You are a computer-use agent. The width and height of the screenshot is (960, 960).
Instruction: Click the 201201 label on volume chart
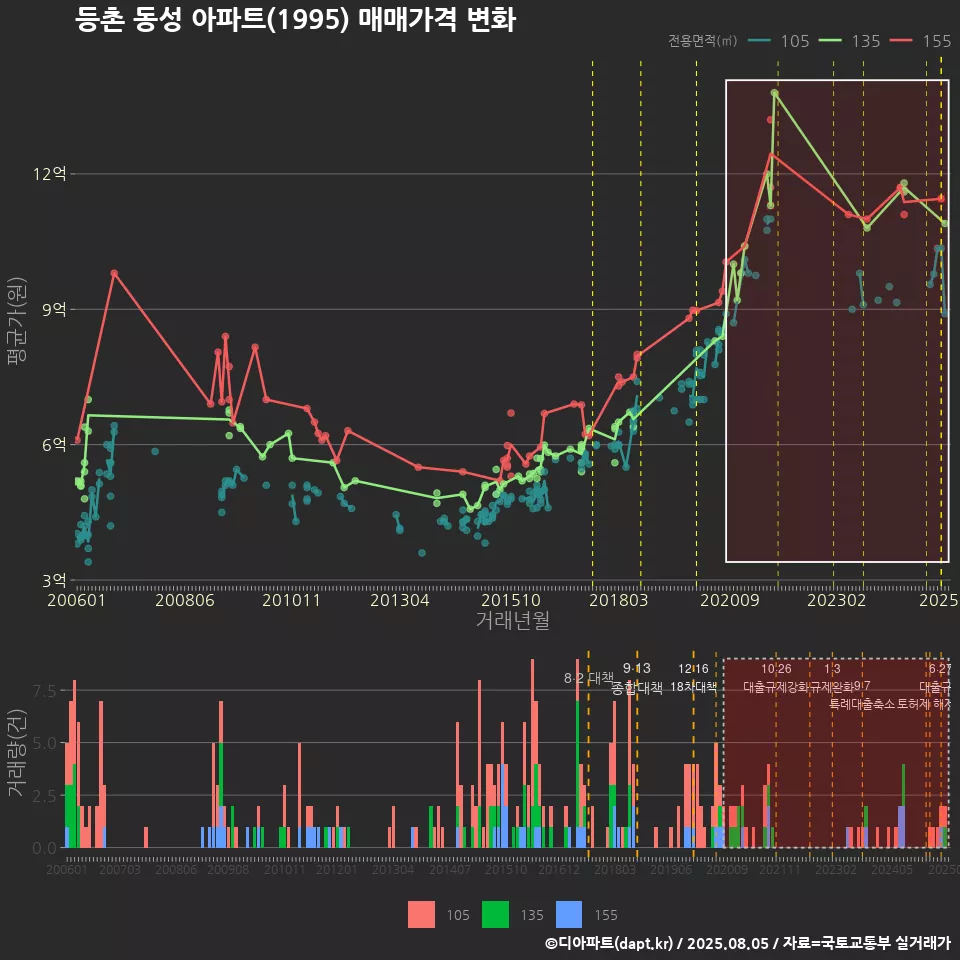pyautogui.click(x=337, y=869)
